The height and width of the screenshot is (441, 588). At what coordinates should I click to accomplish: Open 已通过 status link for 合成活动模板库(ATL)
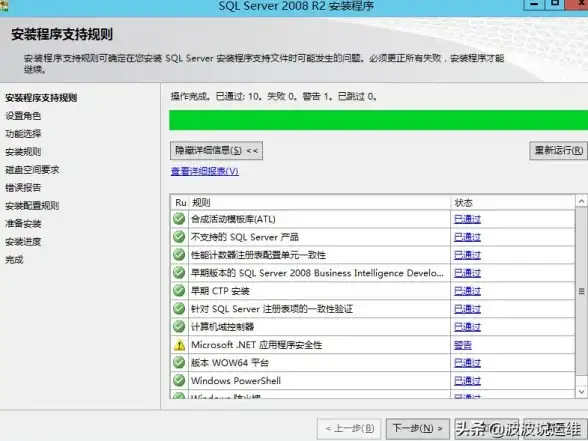[x=467, y=219]
